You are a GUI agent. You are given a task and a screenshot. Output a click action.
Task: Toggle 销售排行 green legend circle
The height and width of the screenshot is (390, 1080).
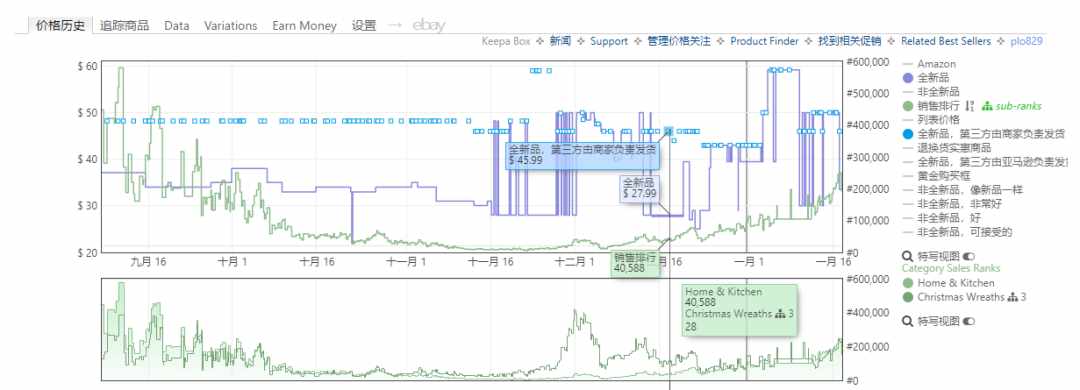[x=907, y=106]
